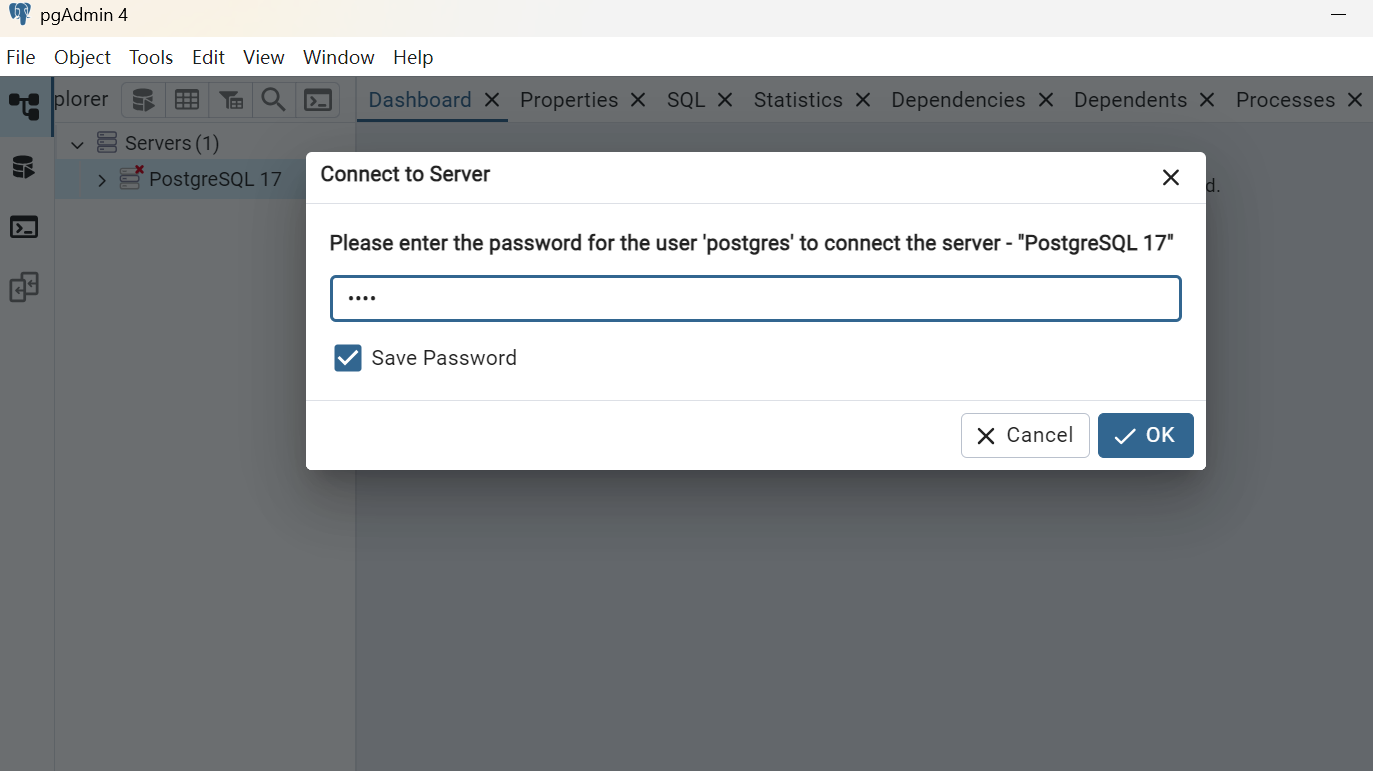The width and height of the screenshot is (1373, 771).
Task: Click the Filtered Rows toolbar icon
Action: pyautogui.click(x=231, y=100)
